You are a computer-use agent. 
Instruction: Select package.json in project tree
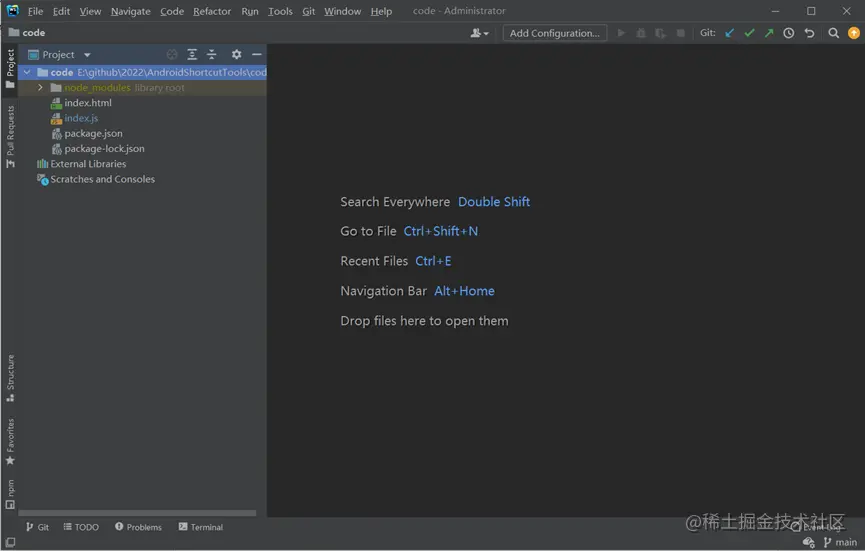[x=87, y=133]
